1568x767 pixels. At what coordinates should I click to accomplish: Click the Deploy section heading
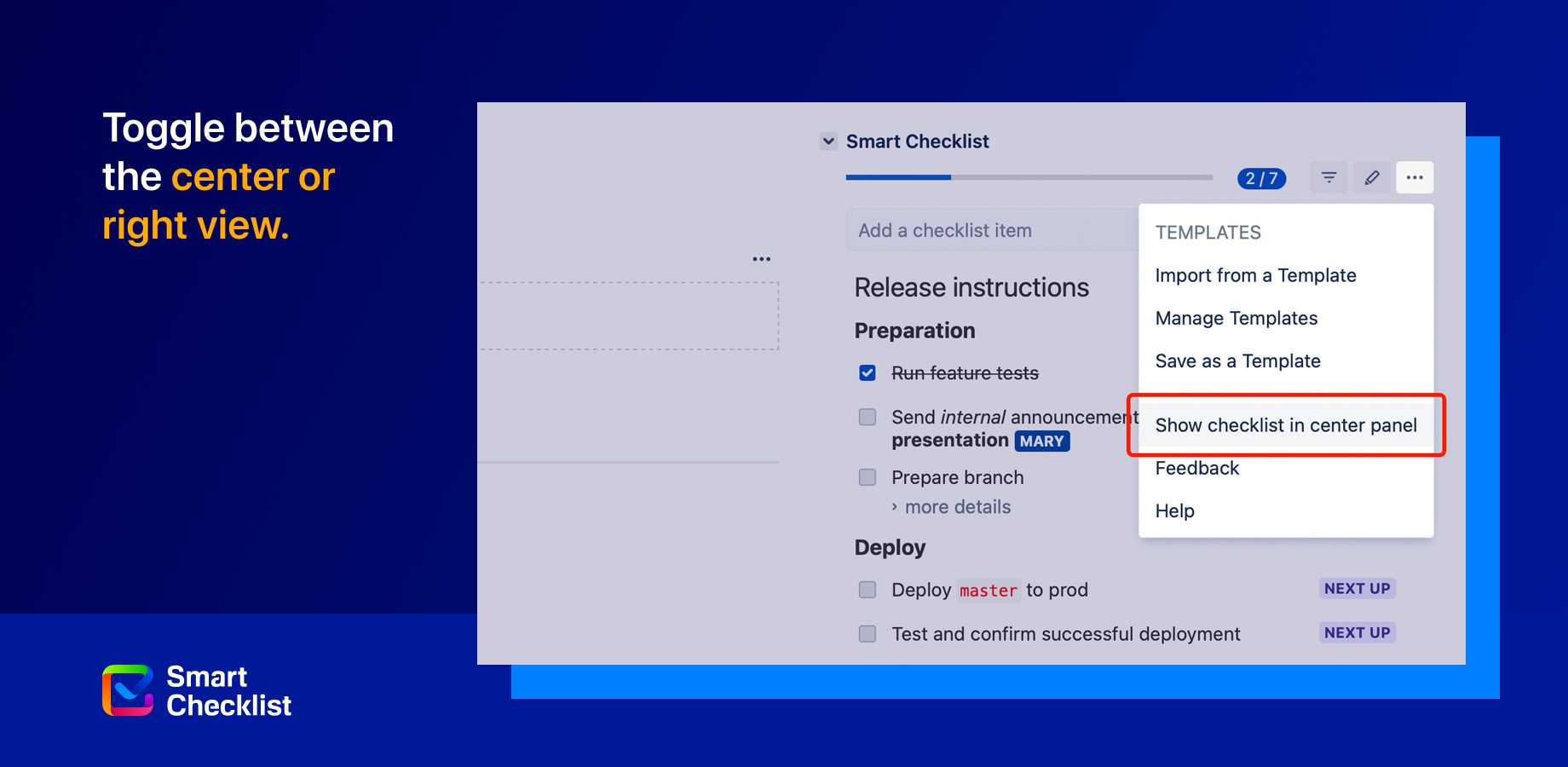coord(890,547)
